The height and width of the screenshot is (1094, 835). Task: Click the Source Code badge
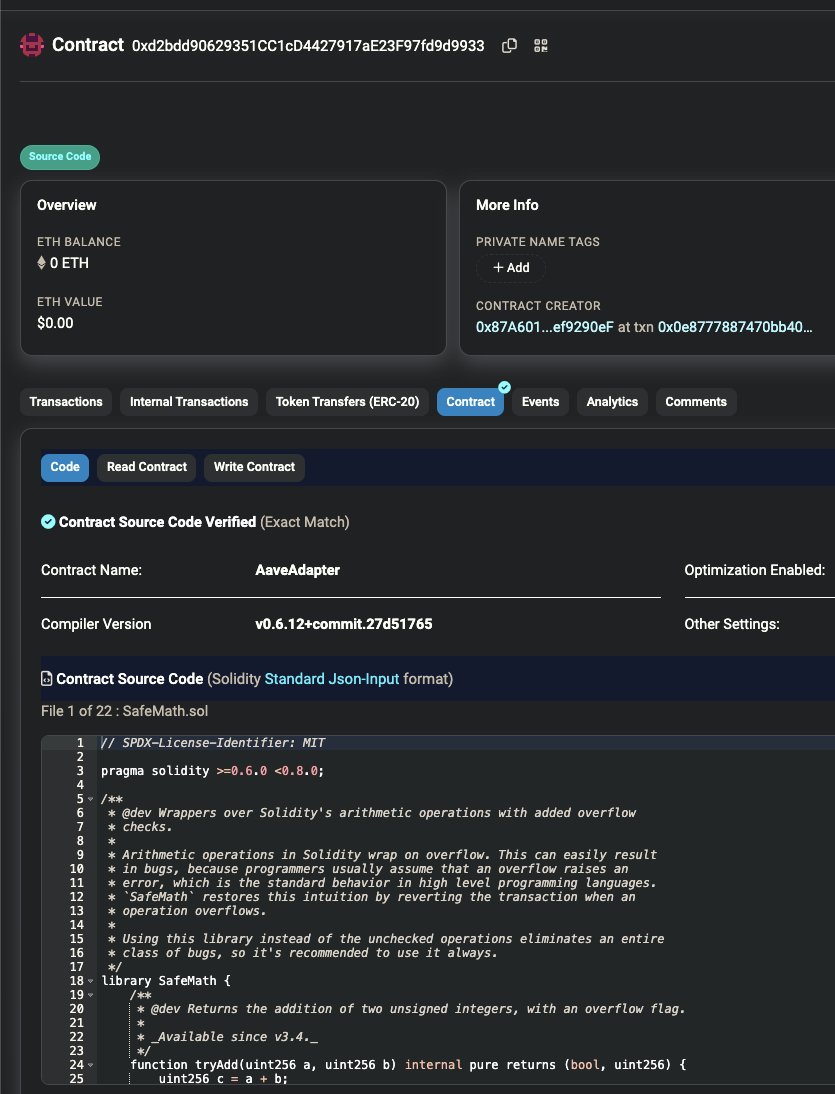60,157
